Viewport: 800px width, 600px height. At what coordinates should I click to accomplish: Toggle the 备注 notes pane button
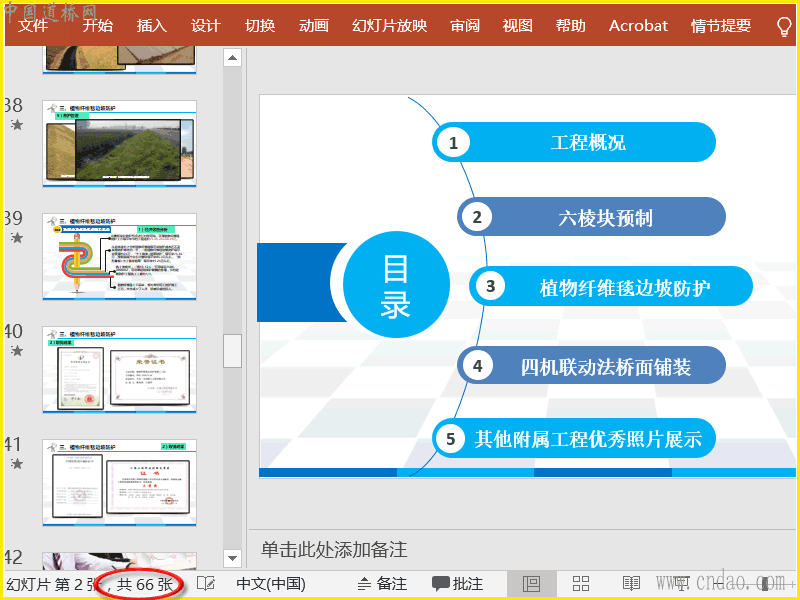[x=382, y=583]
